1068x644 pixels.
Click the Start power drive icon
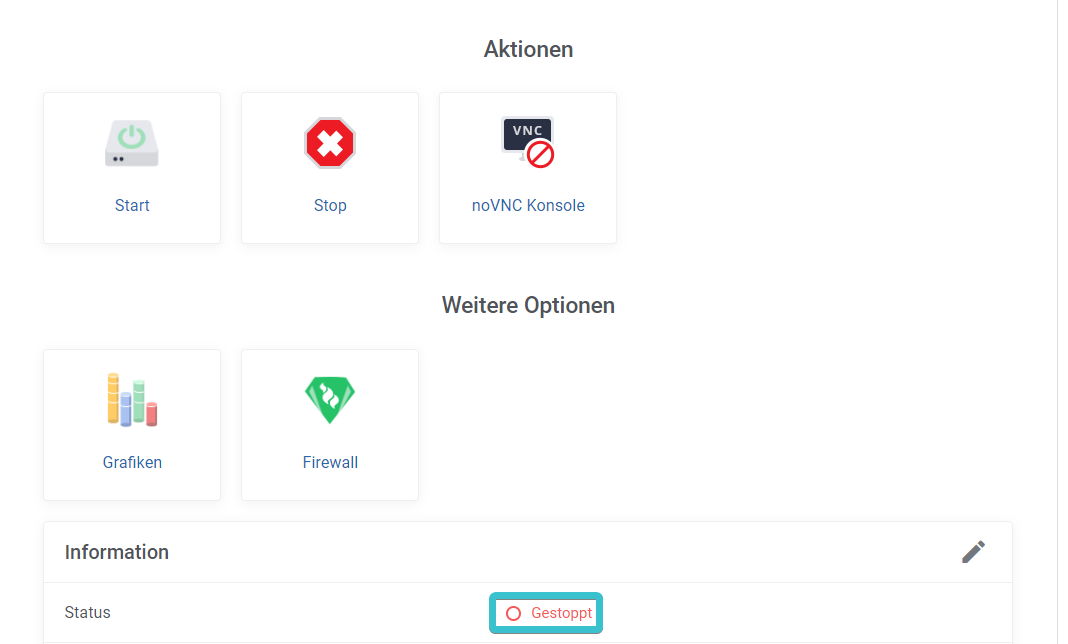[131, 143]
